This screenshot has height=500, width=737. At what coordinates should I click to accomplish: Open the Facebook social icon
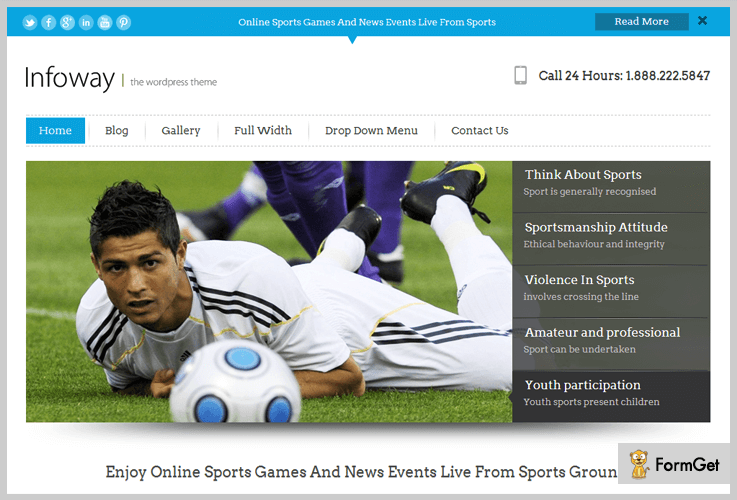click(x=48, y=22)
